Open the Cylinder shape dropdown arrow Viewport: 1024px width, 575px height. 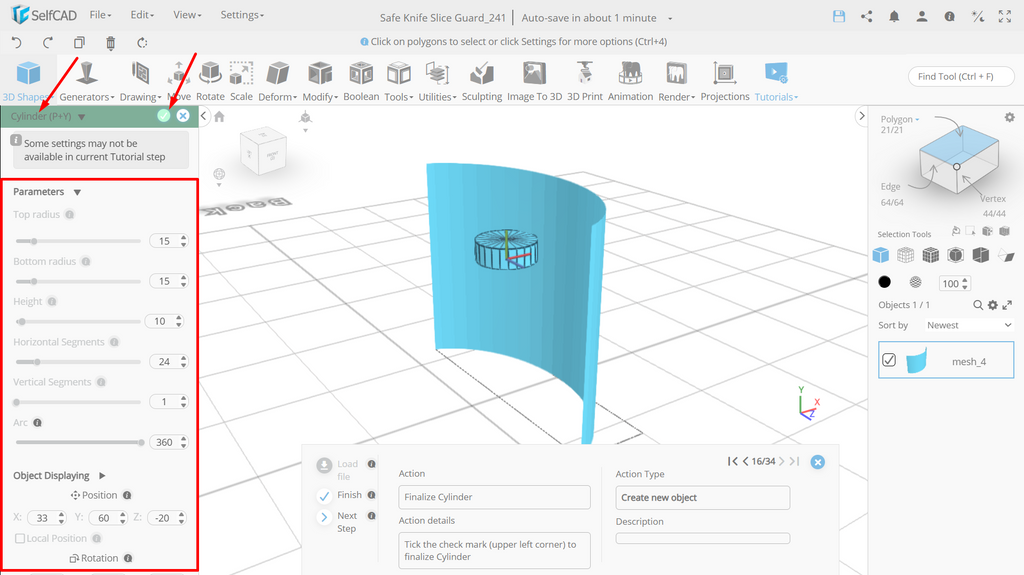(x=82, y=117)
